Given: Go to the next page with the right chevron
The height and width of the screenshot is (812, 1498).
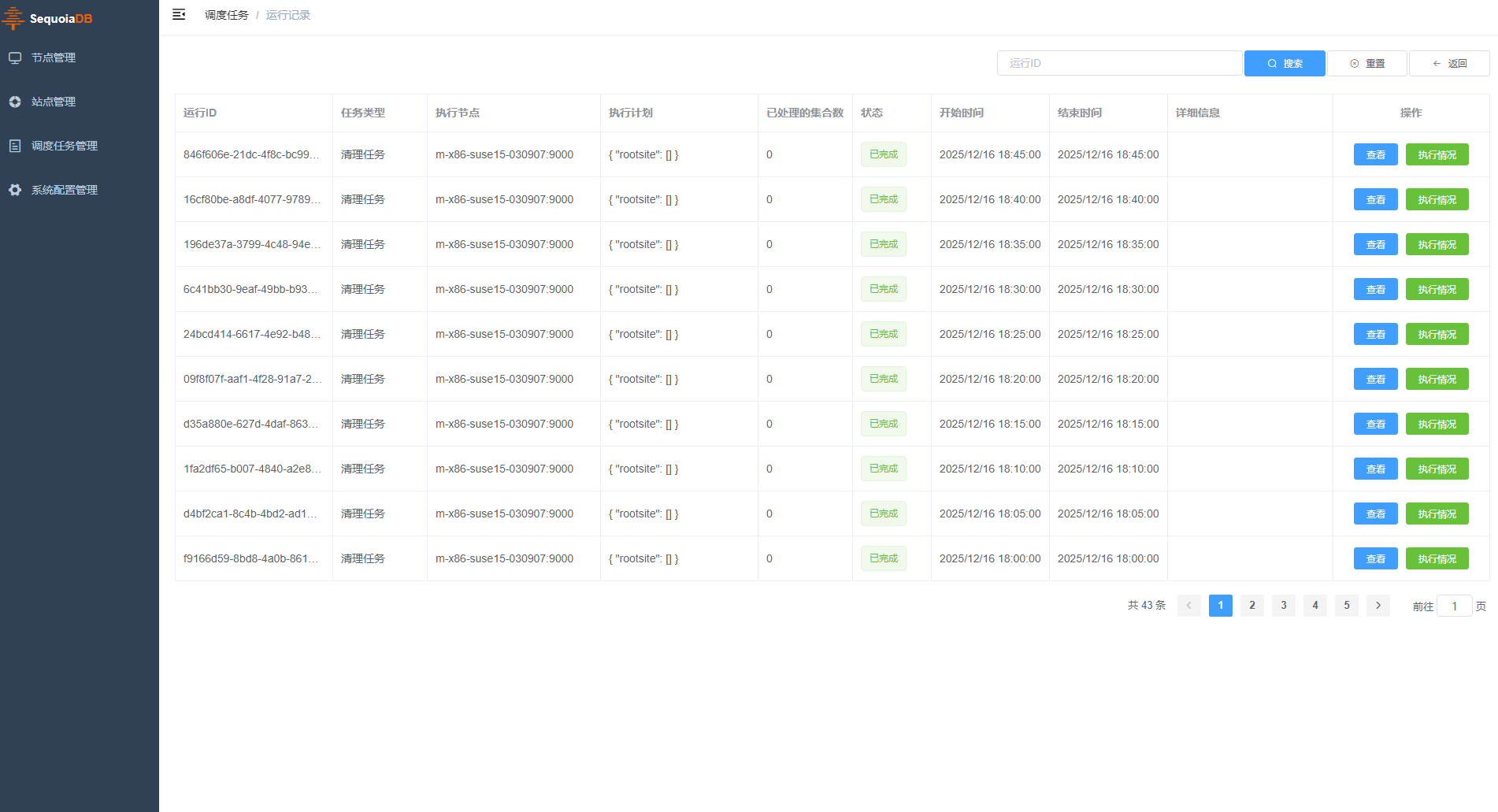Looking at the screenshot, I should (x=1378, y=606).
